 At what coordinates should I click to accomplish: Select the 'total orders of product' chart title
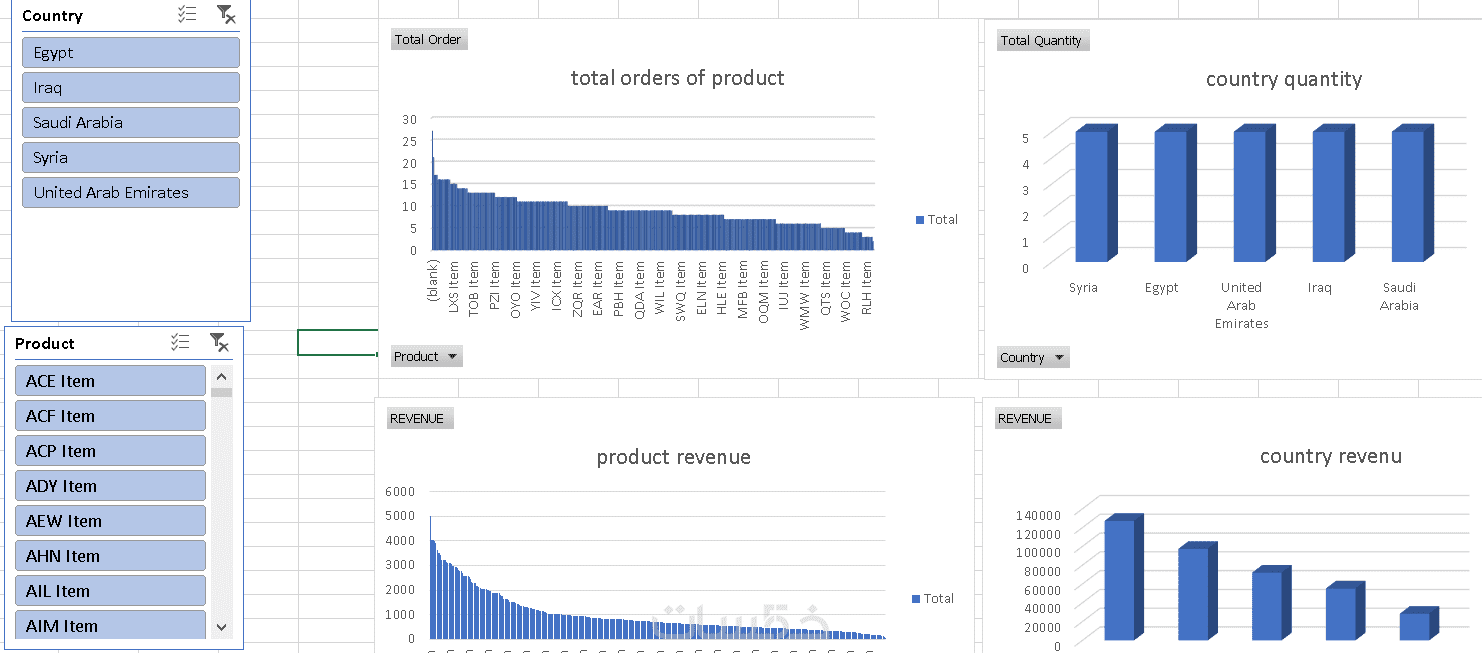677,78
